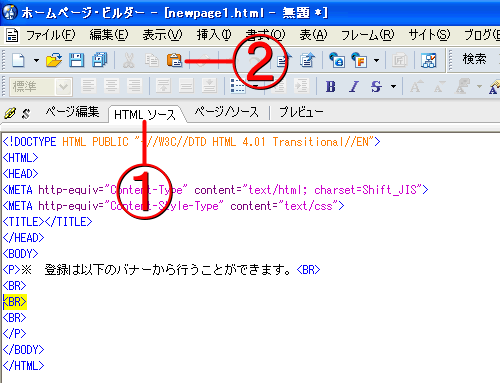Open the ファイル(F) menu
Screen dimensions: 500x383
51,35
